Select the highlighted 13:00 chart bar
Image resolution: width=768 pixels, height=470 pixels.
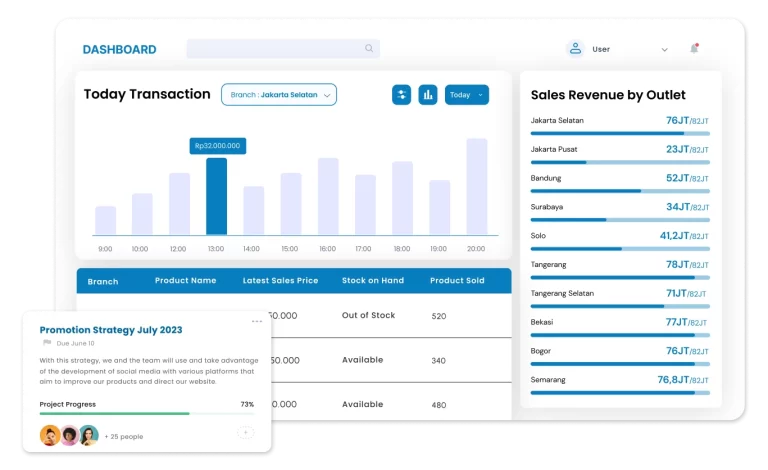pyautogui.click(x=216, y=196)
